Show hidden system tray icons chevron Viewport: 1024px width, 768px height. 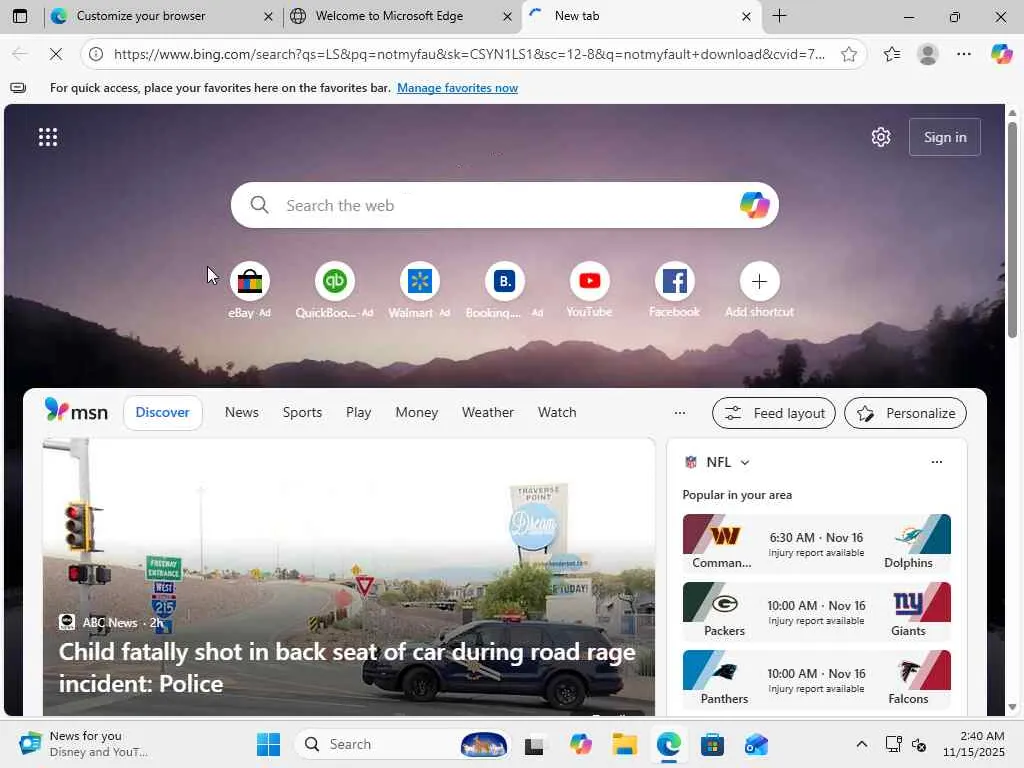tap(861, 744)
